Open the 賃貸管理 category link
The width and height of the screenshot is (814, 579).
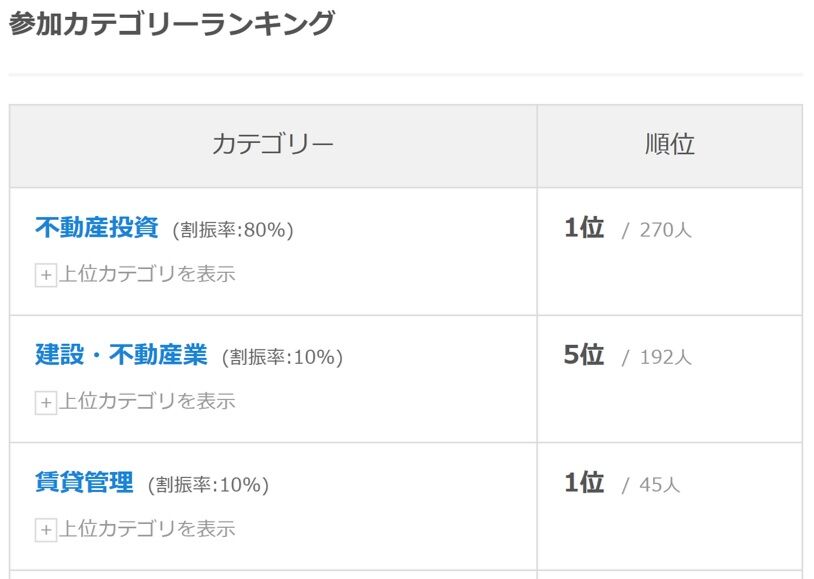(84, 483)
